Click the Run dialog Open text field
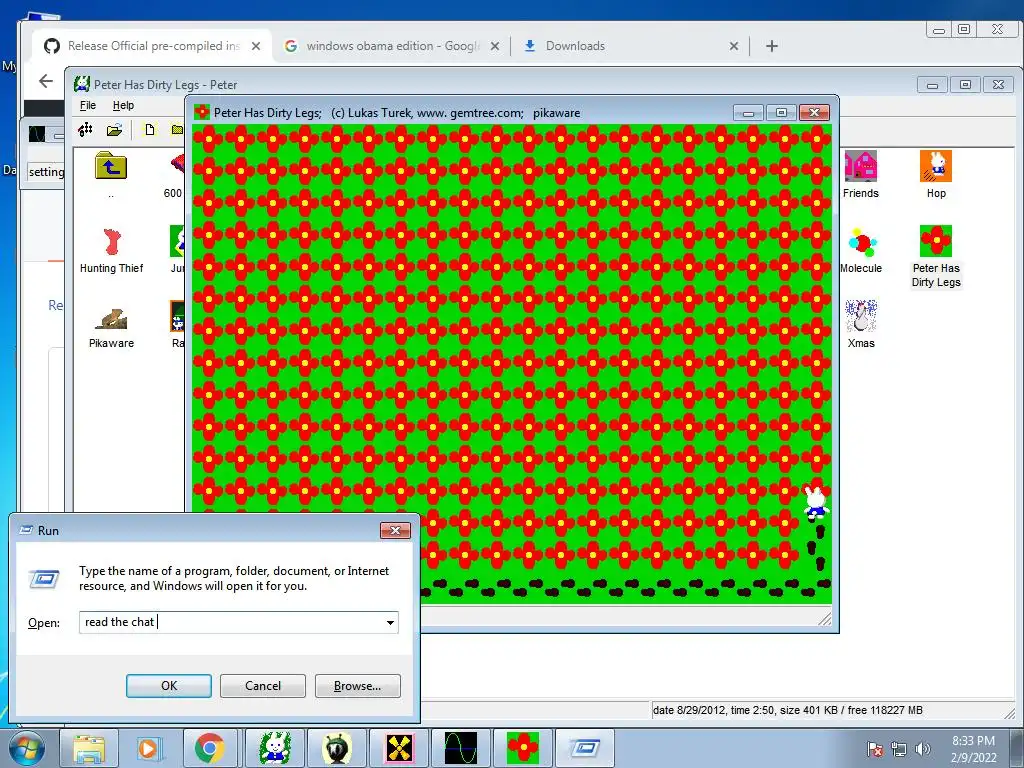 (x=238, y=622)
